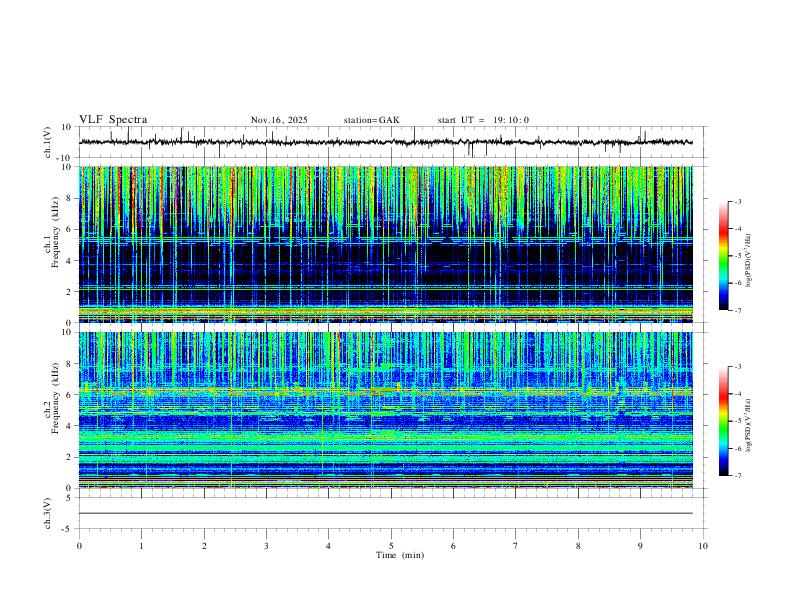The image size is (792, 612).
Task: Click ch.2 color bar 'log(PSD)(V²/Hz)' label
Action: 749,425
